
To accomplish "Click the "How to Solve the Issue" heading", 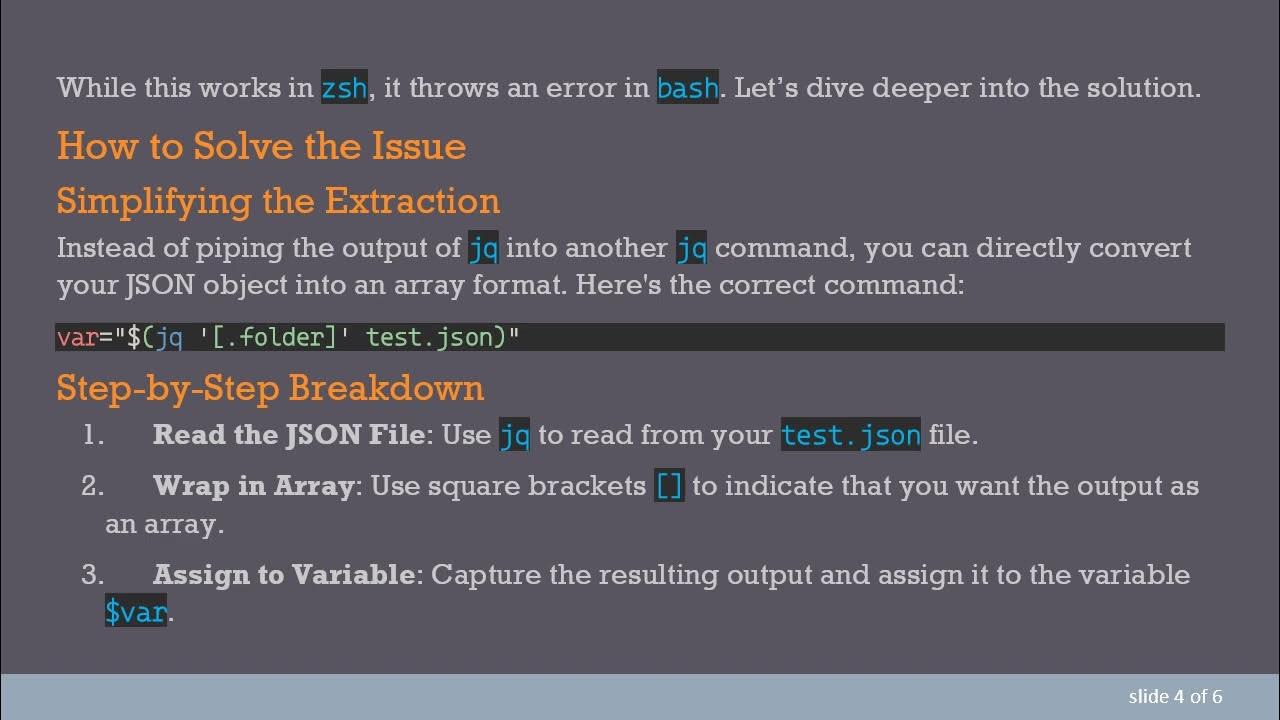I will 261,146.
